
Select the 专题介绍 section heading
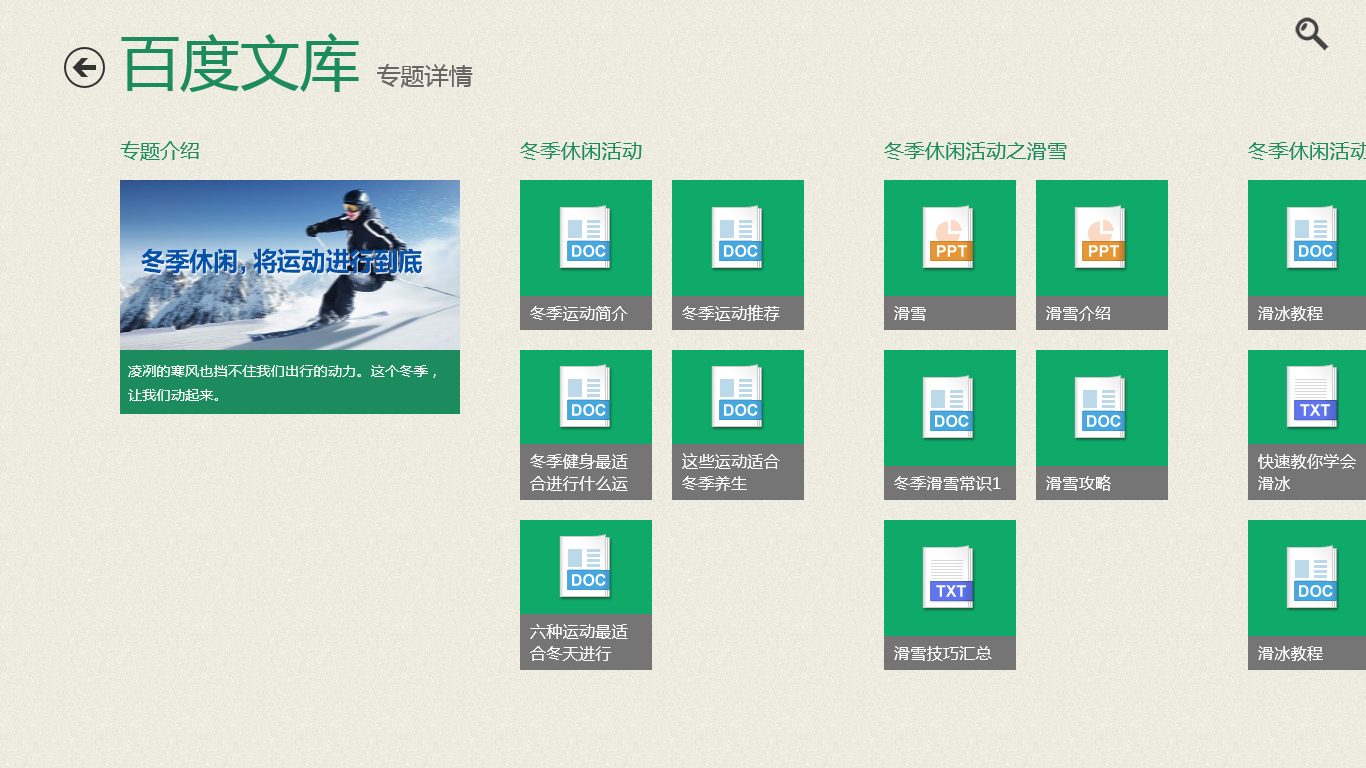click(x=160, y=151)
